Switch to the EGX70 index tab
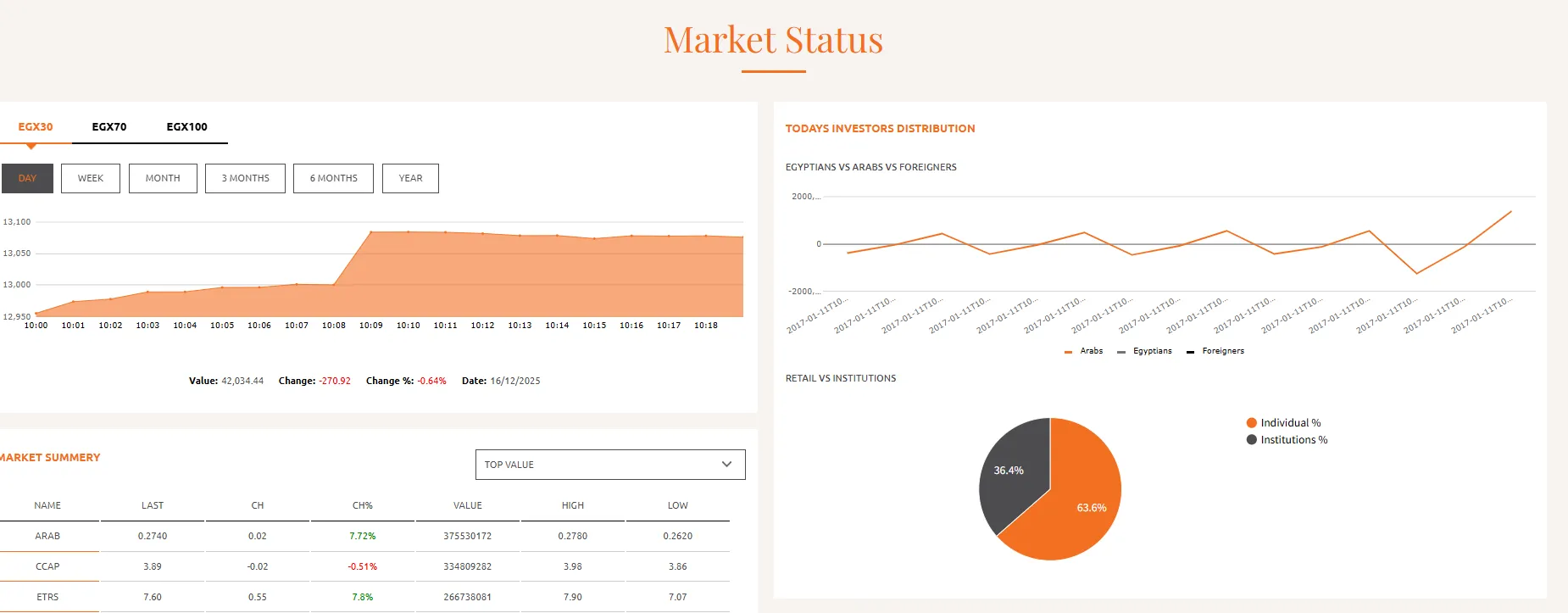Image resolution: width=1568 pixels, height=613 pixels. click(108, 127)
